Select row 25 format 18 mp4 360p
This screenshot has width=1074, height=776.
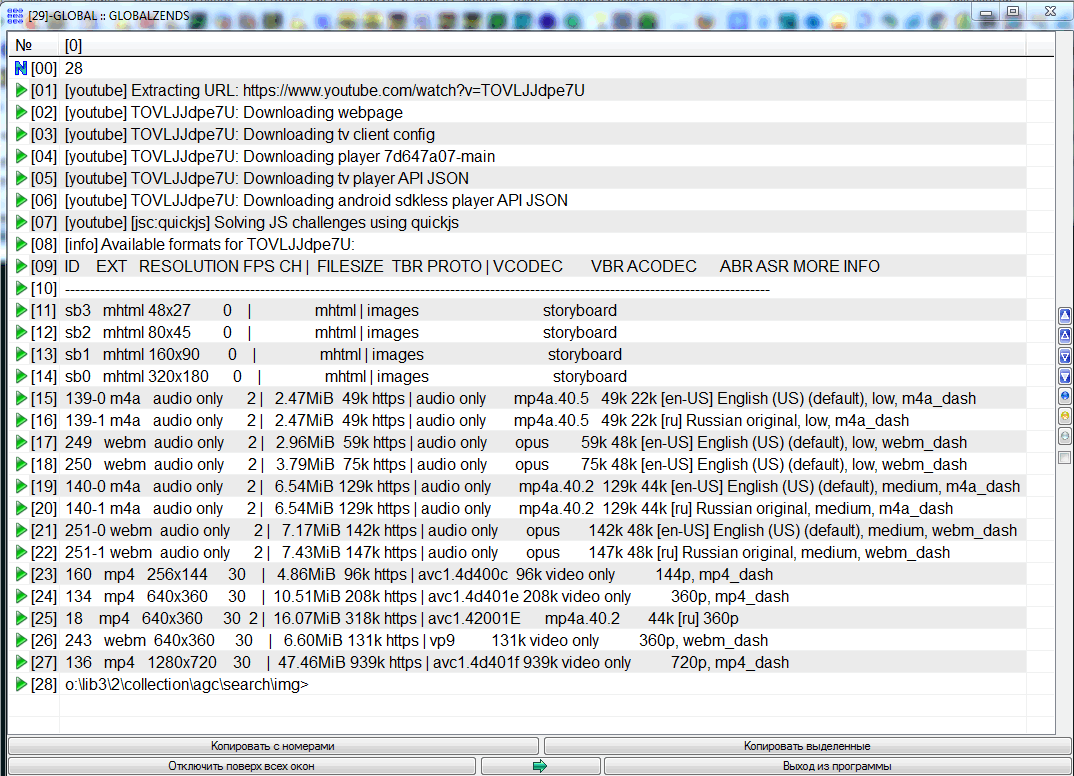click(x=400, y=619)
